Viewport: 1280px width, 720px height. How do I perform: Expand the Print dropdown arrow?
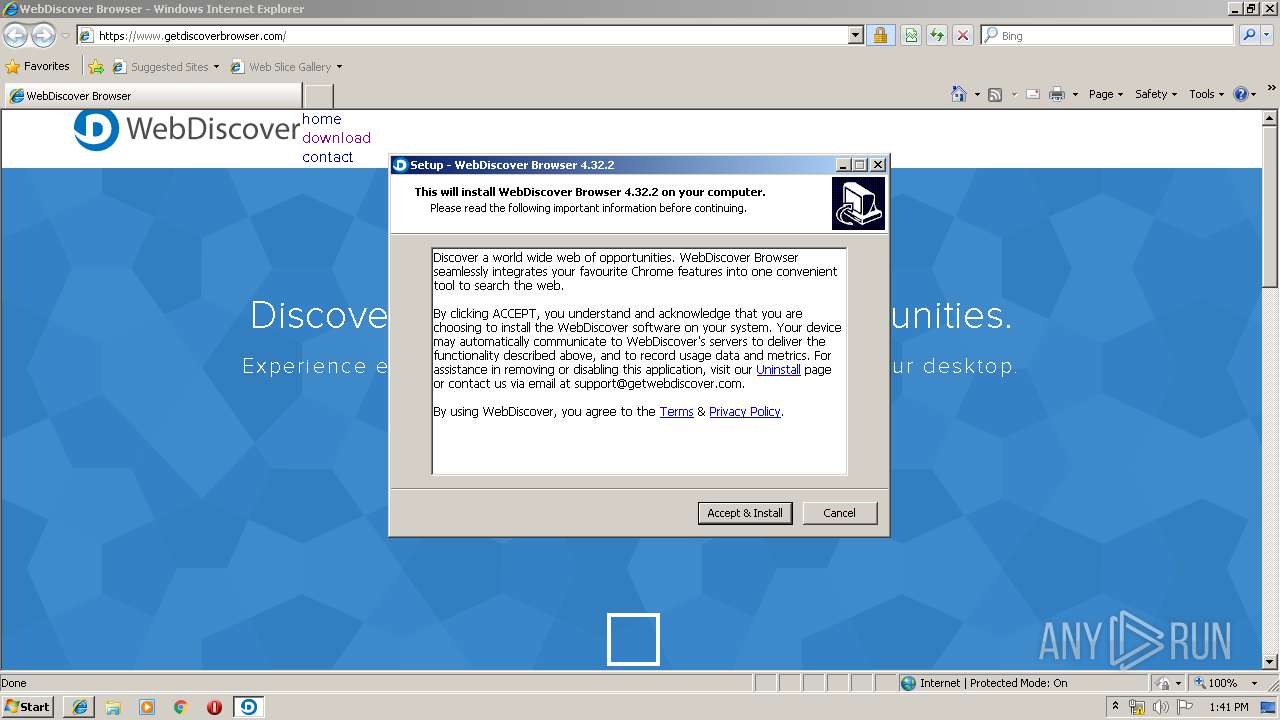[x=1075, y=94]
